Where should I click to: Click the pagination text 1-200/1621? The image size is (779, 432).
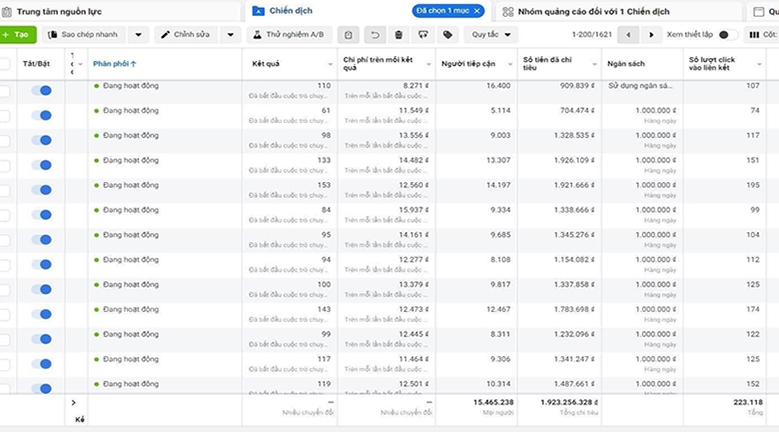pyautogui.click(x=592, y=35)
